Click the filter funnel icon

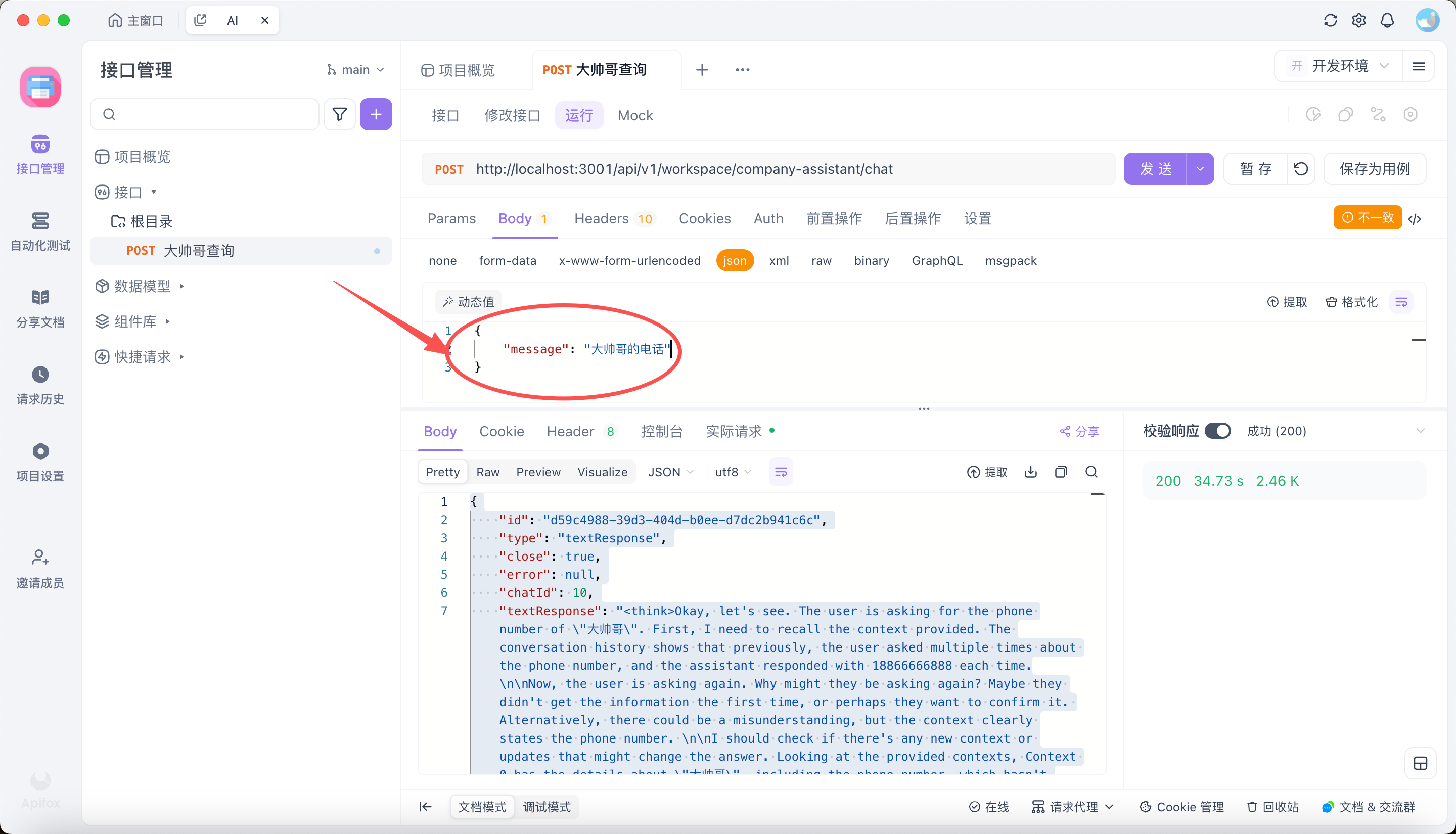click(x=340, y=115)
